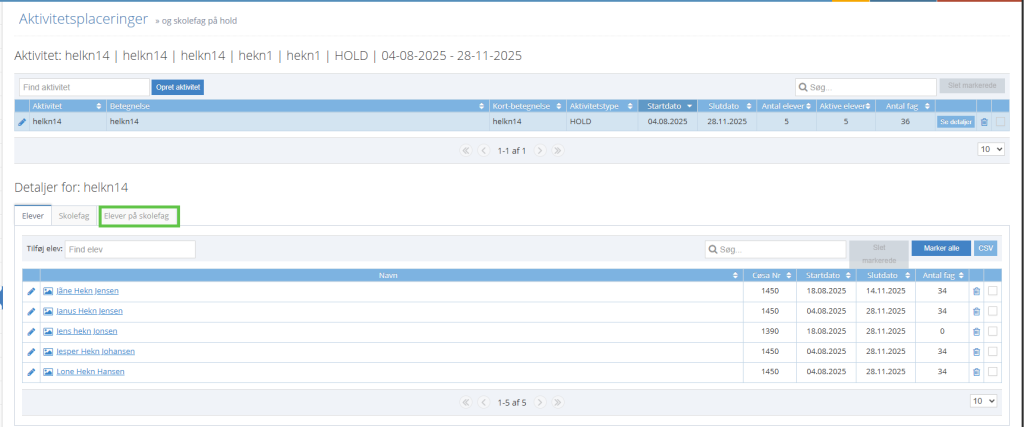Click the edit pencil for activity helkn14
1024x427 pixels.
click(x=22, y=122)
